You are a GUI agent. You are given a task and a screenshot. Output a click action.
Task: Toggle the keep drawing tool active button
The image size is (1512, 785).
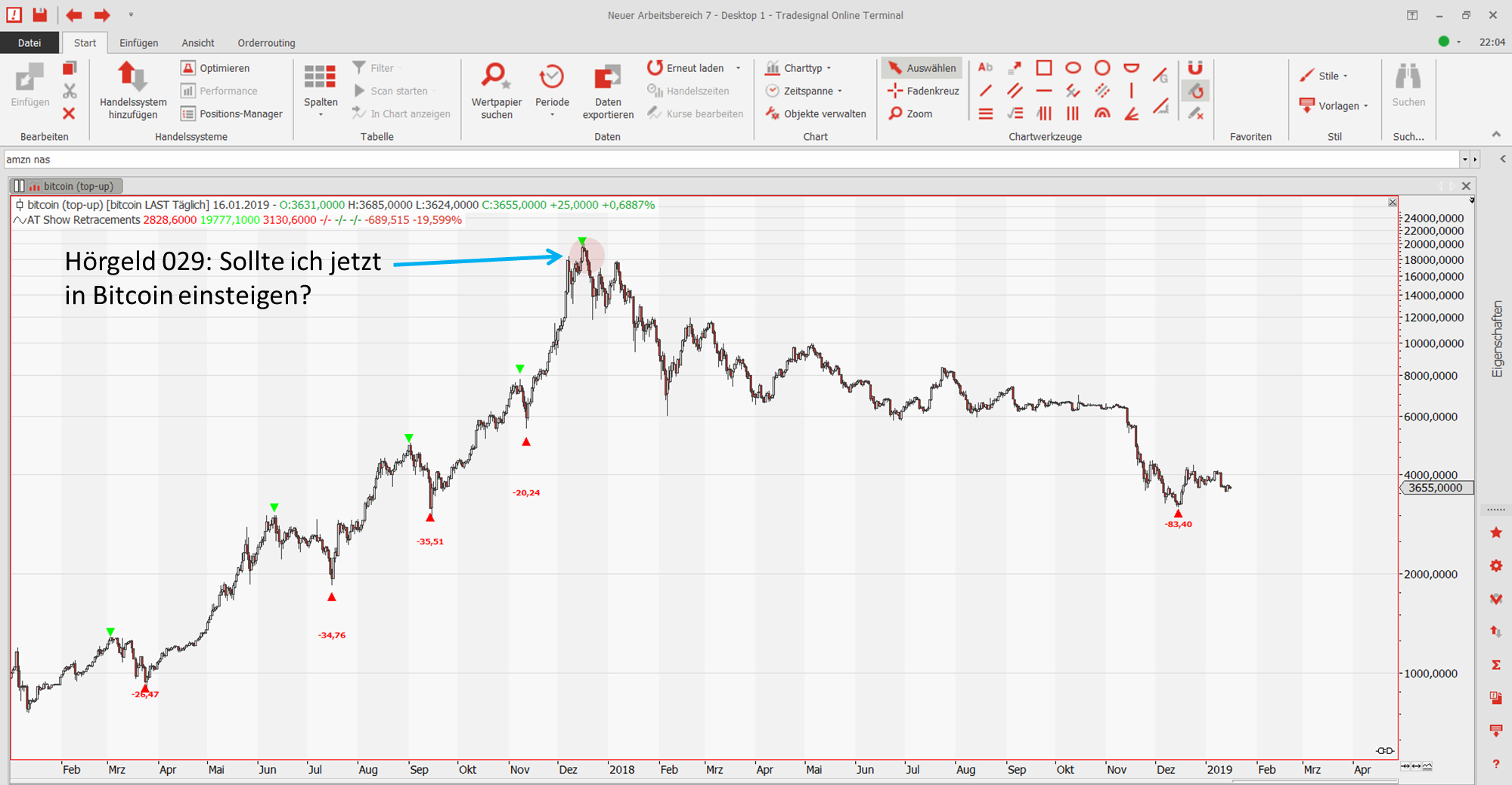click(x=1195, y=92)
